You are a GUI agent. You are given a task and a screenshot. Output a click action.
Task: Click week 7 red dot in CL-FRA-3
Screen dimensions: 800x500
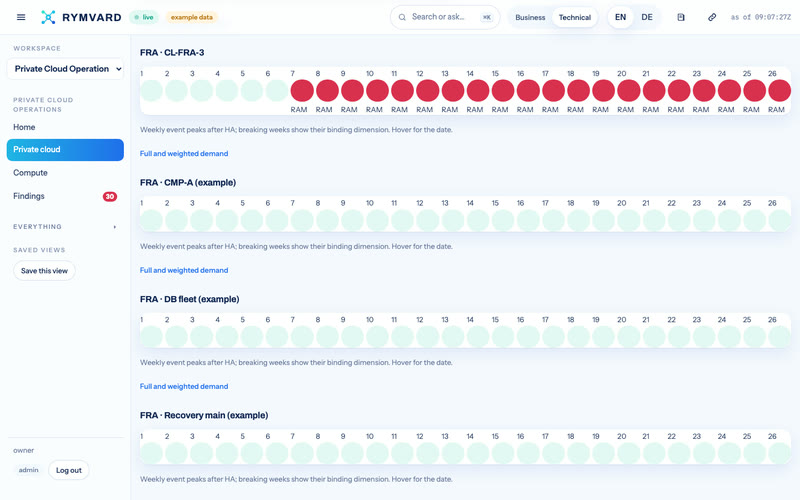(x=302, y=91)
